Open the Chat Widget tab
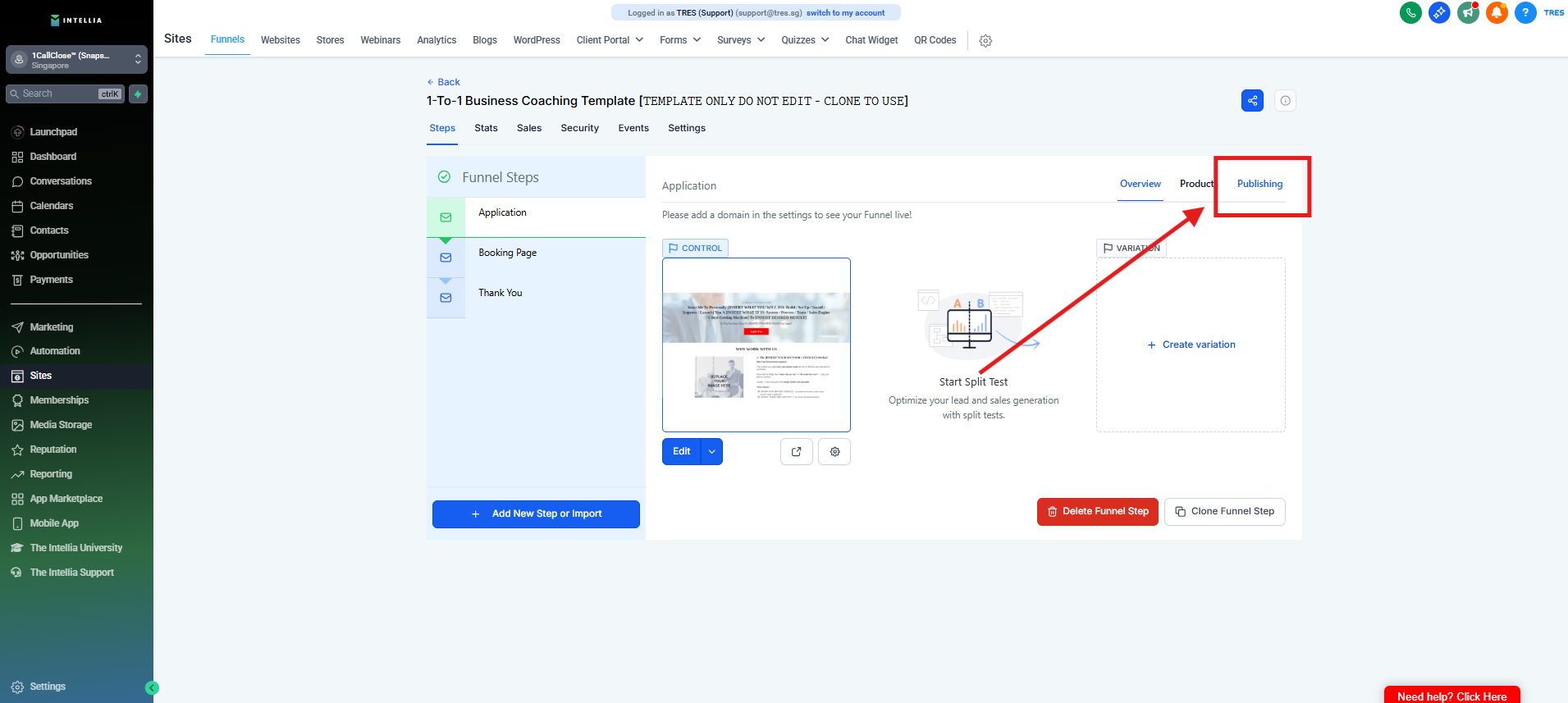Viewport: 1568px width, 703px height. 871,40
